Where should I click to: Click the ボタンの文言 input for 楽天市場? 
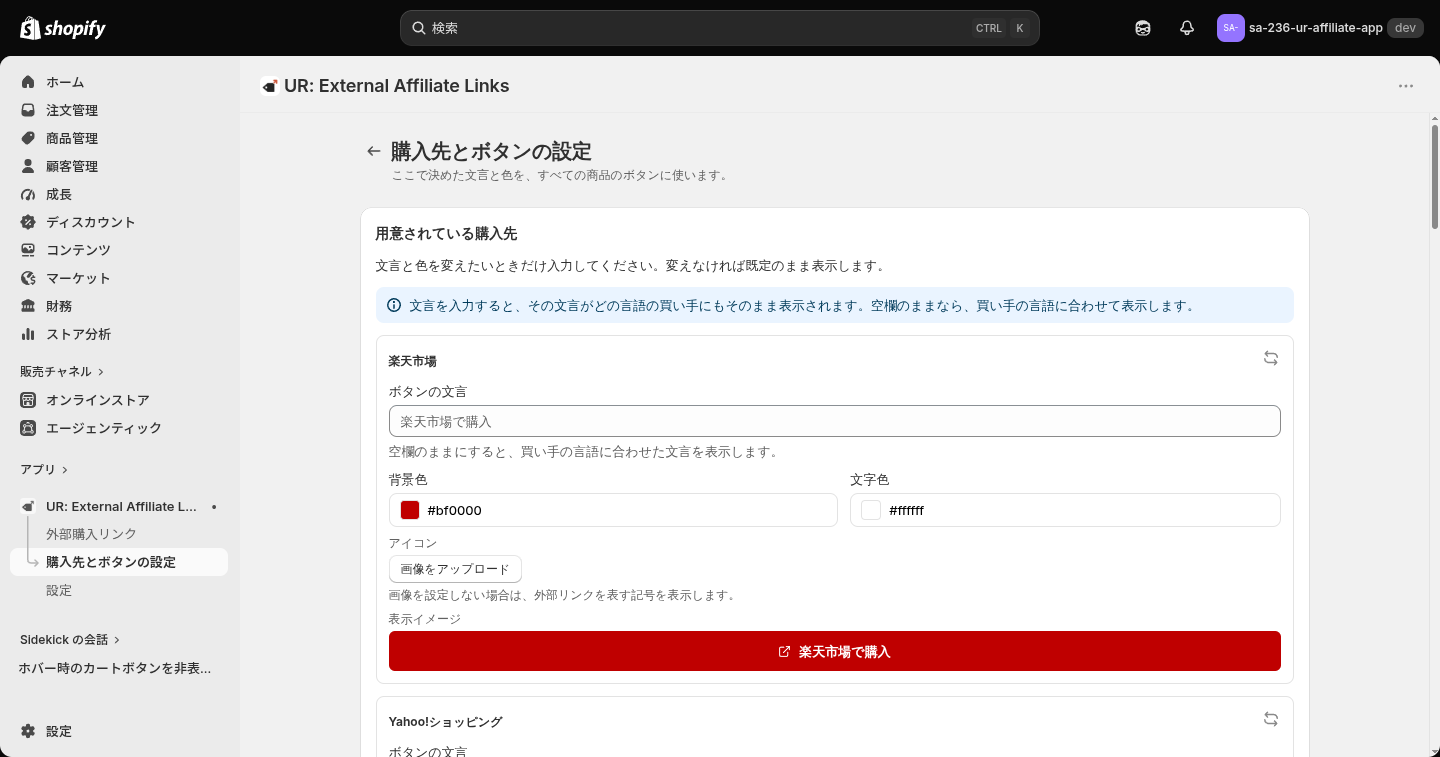coord(835,421)
